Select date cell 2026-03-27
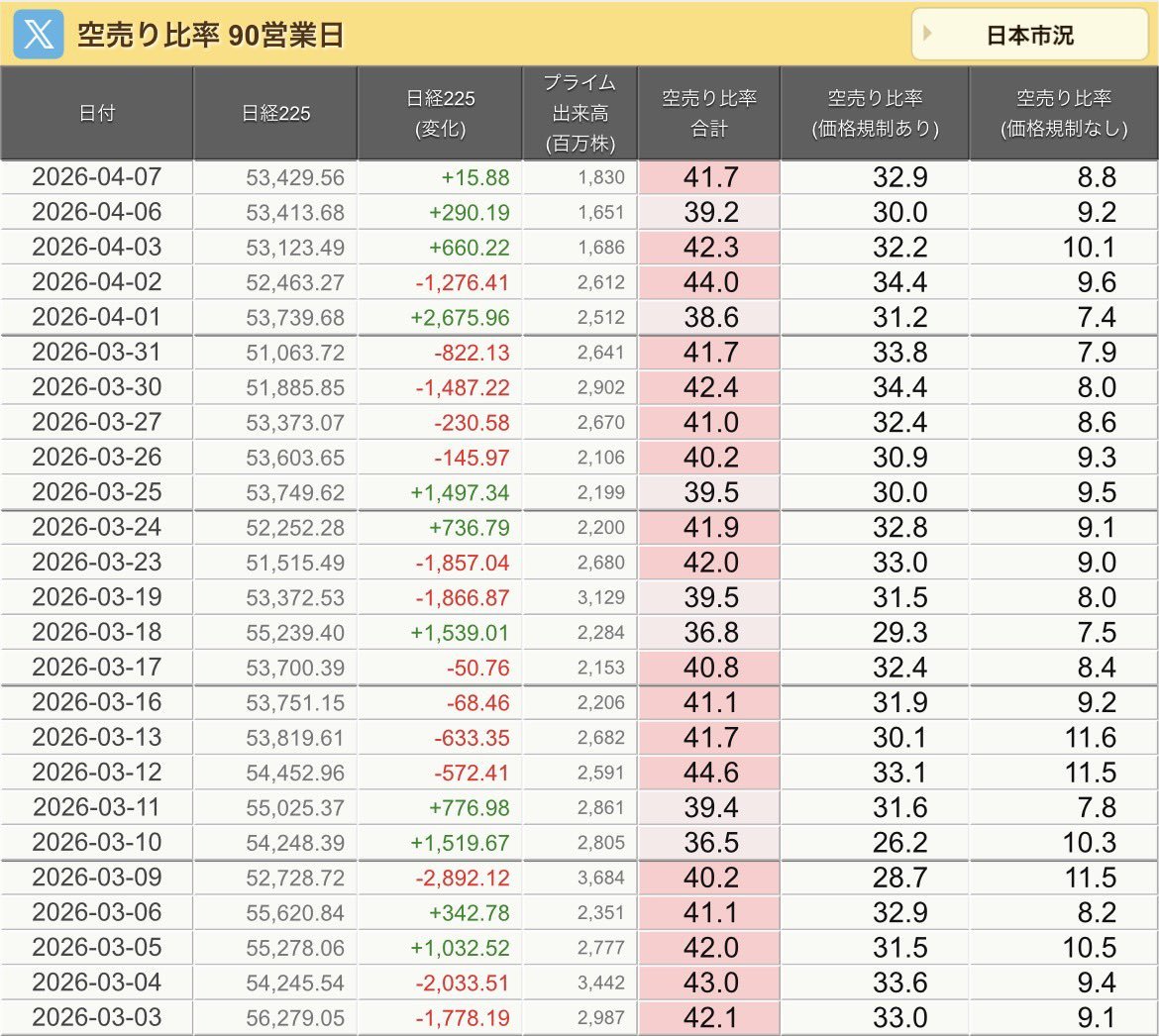 97,422
